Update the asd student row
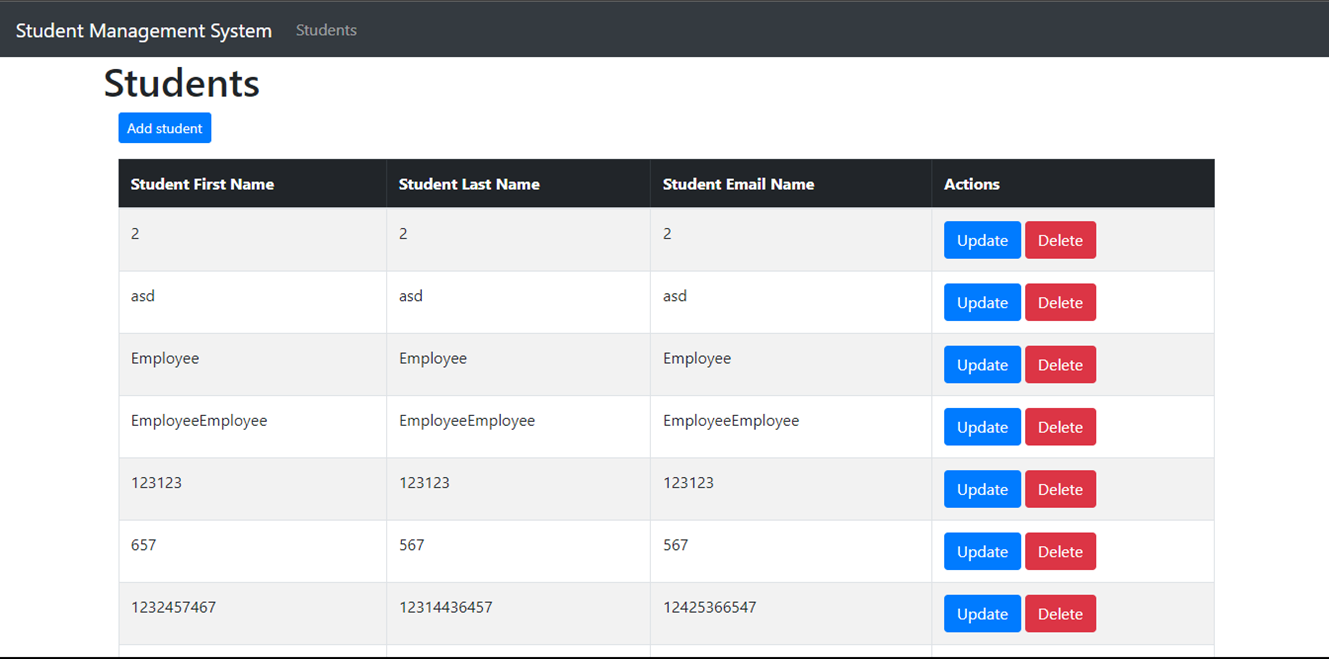The image size is (1329, 659). click(982, 303)
